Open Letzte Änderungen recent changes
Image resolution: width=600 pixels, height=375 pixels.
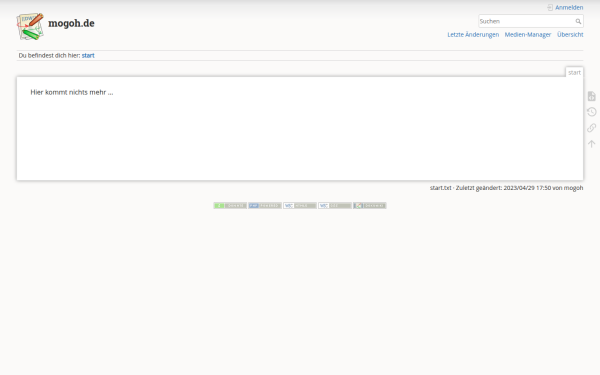tap(473, 34)
